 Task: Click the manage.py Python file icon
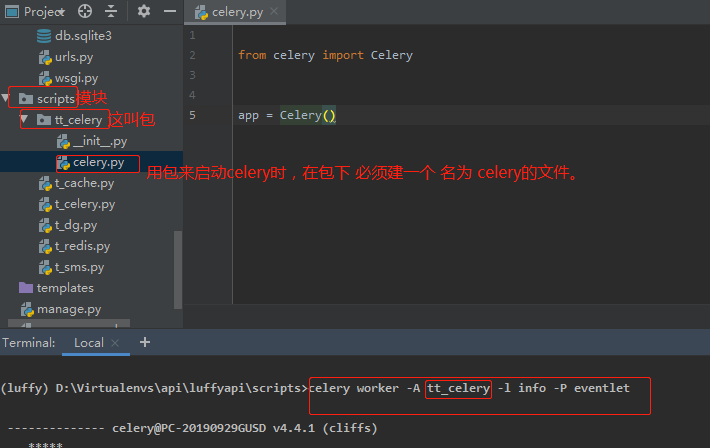point(27,309)
